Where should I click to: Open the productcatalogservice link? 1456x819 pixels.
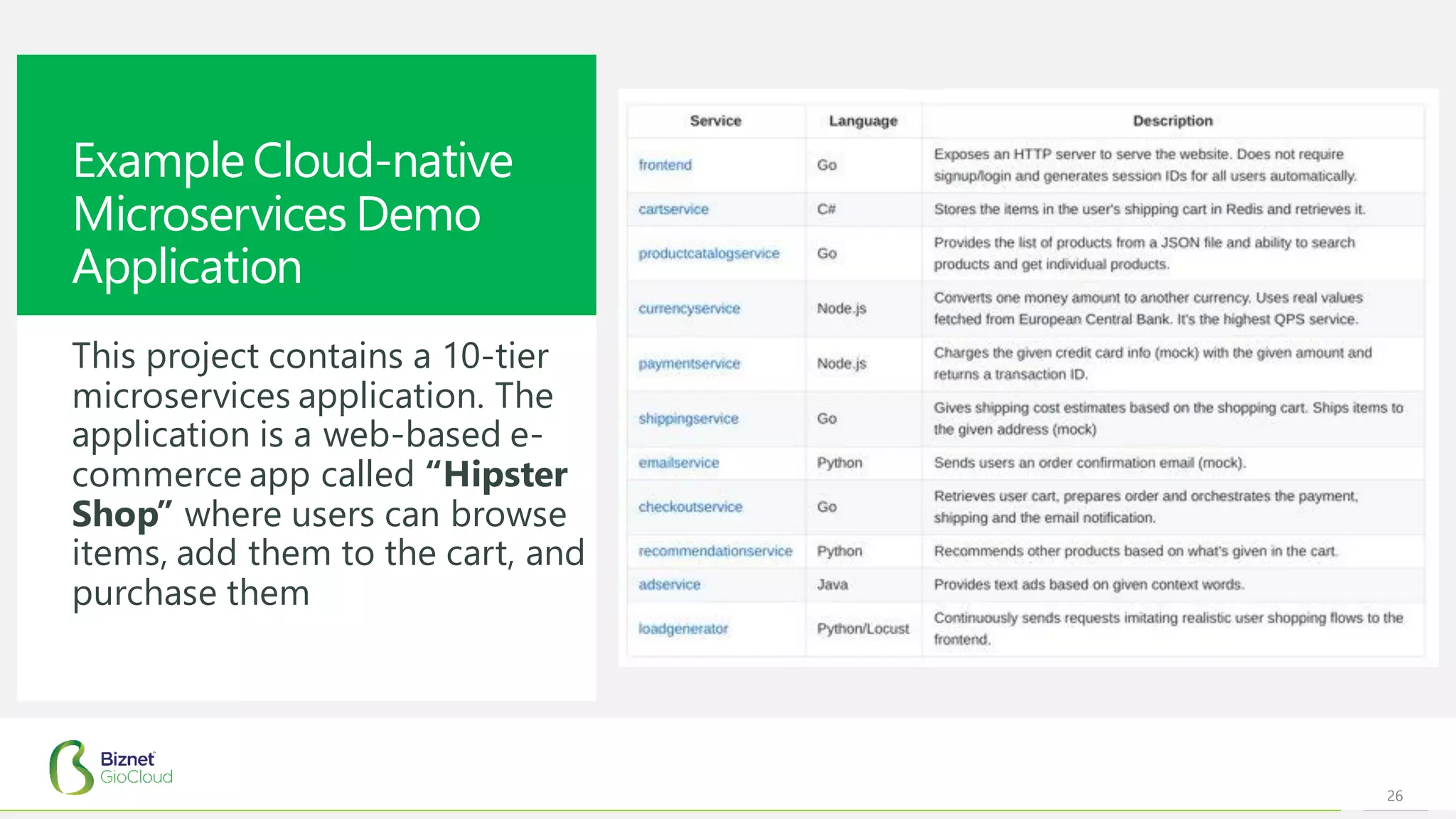[x=709, y=253]
